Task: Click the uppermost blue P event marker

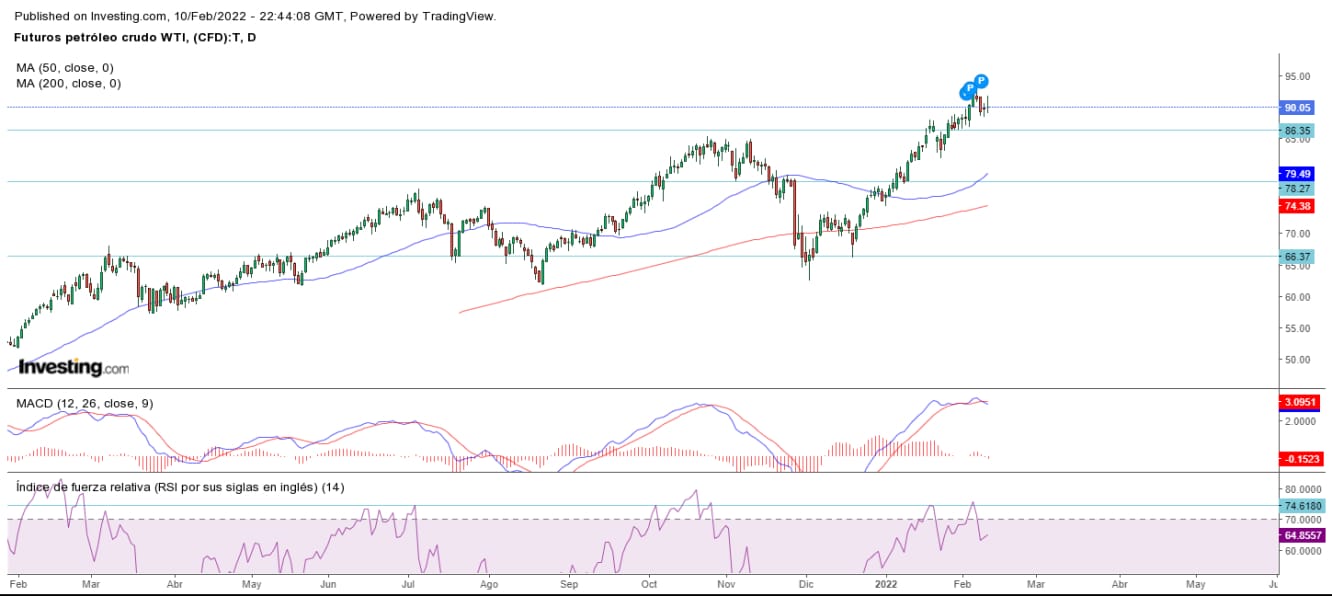Action: click(982, 80)
